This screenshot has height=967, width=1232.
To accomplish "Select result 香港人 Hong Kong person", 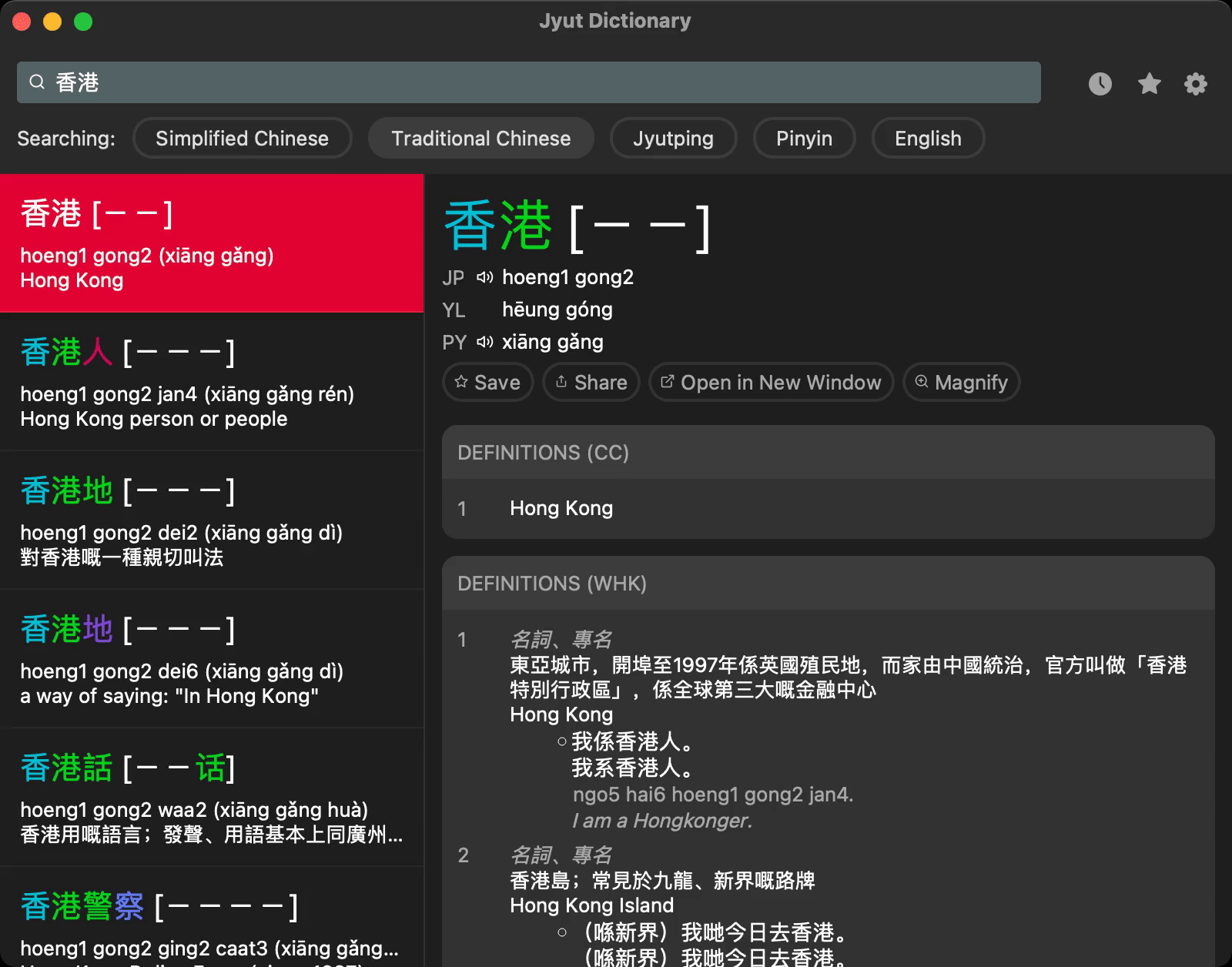I will click(x=212, y=382).
